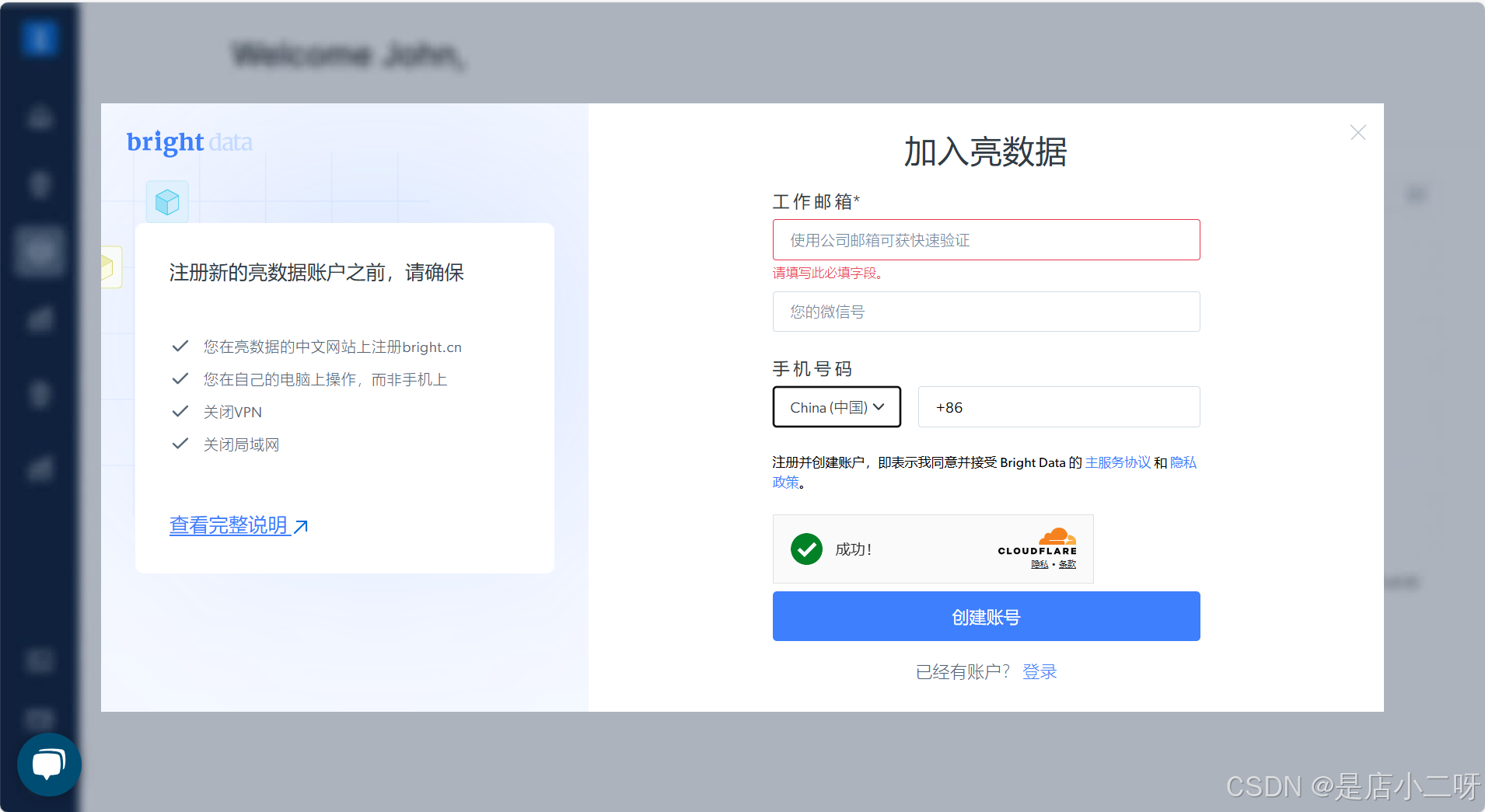
Task: Click the 登录 link
Action: coord(1039,671)
